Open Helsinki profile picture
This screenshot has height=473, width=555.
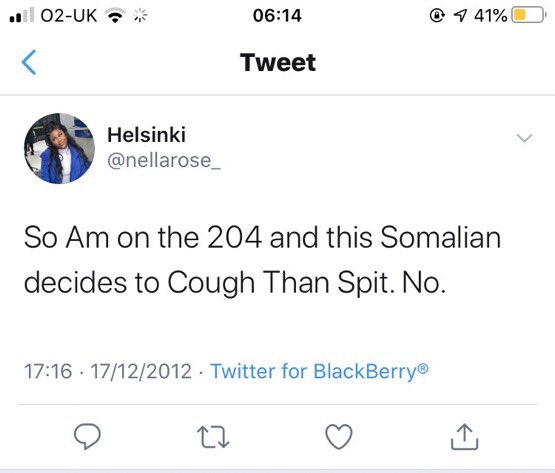59,148
